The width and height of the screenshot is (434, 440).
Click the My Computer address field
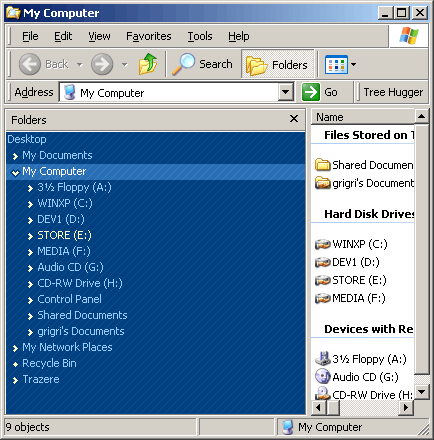click(x=169, y=92)
